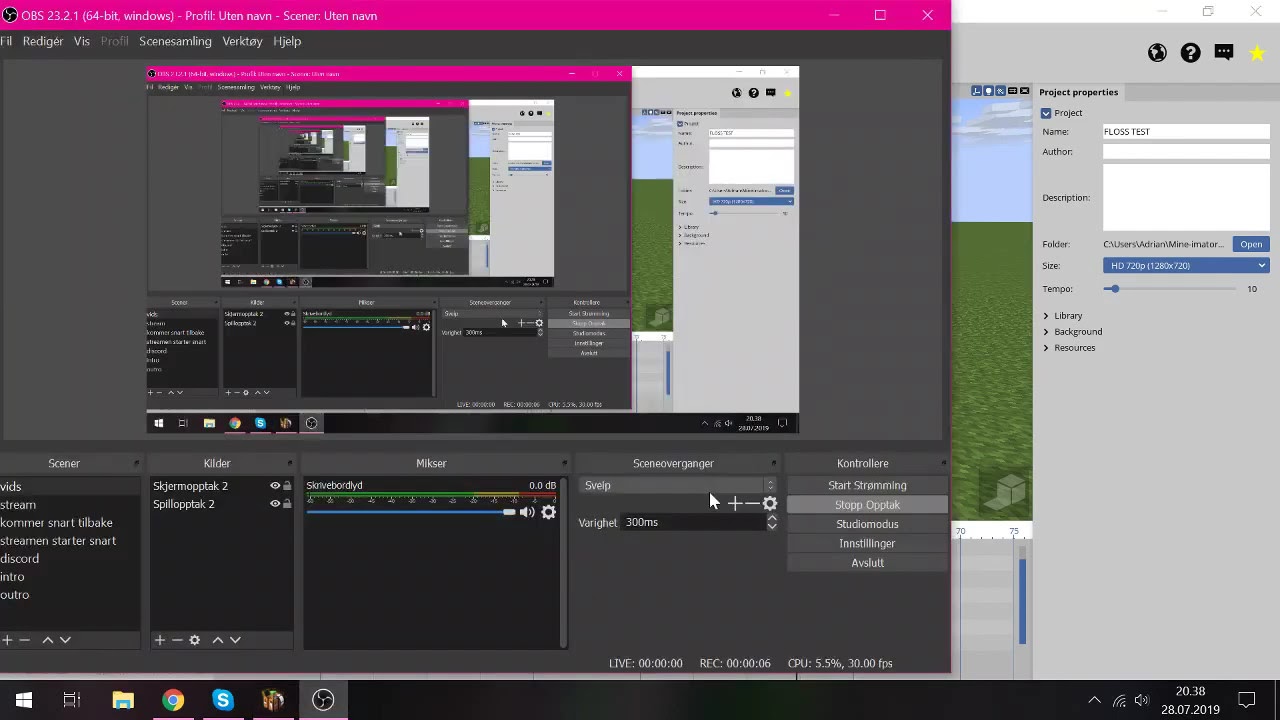Open source properties gear in Kilder panel
1280x720 pixels.
pyautogui.click(x=195, y=640)
